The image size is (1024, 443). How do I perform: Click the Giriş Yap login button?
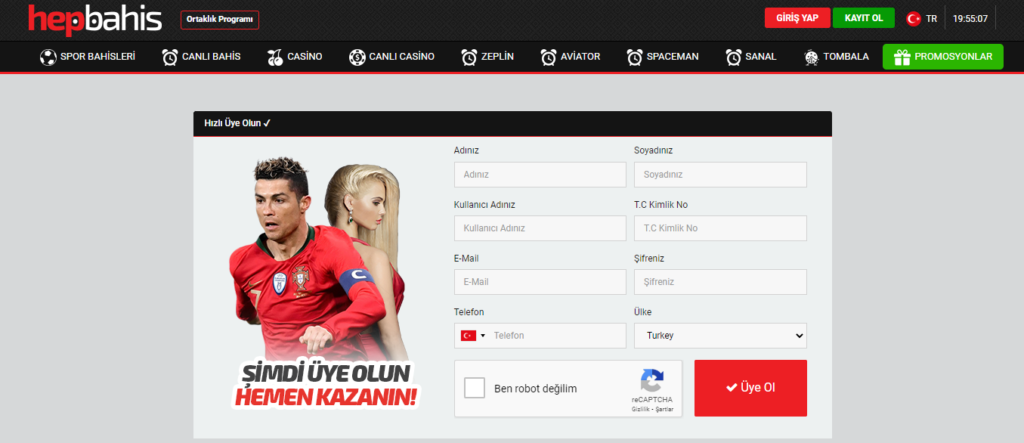[797, 18]
